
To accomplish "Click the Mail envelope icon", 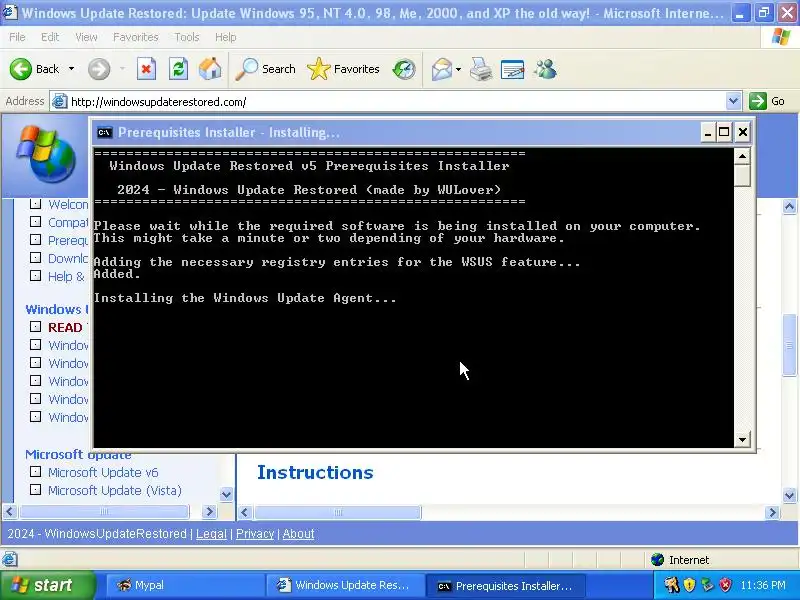I will (442, 69).
